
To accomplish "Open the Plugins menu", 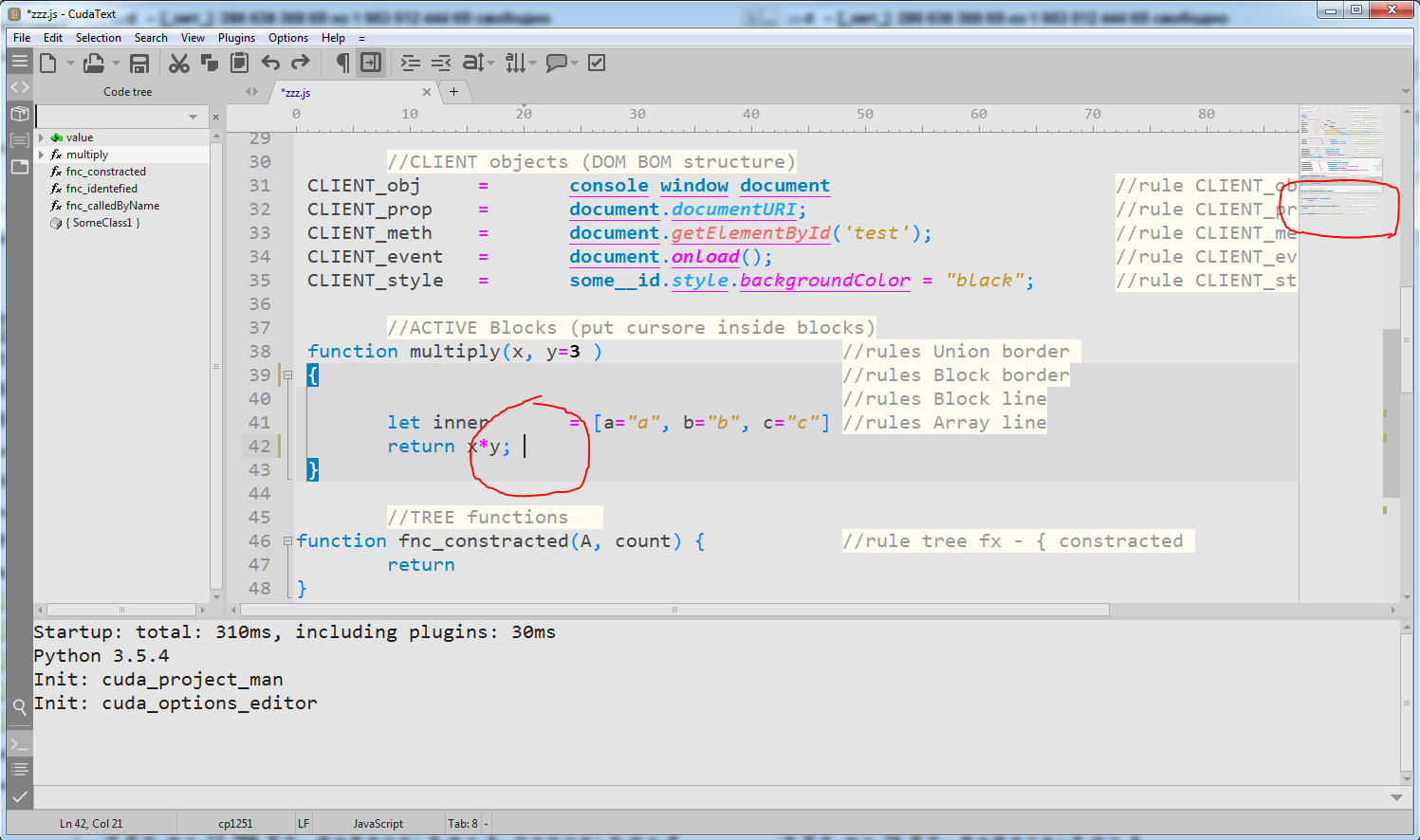I will click(236, 38).
